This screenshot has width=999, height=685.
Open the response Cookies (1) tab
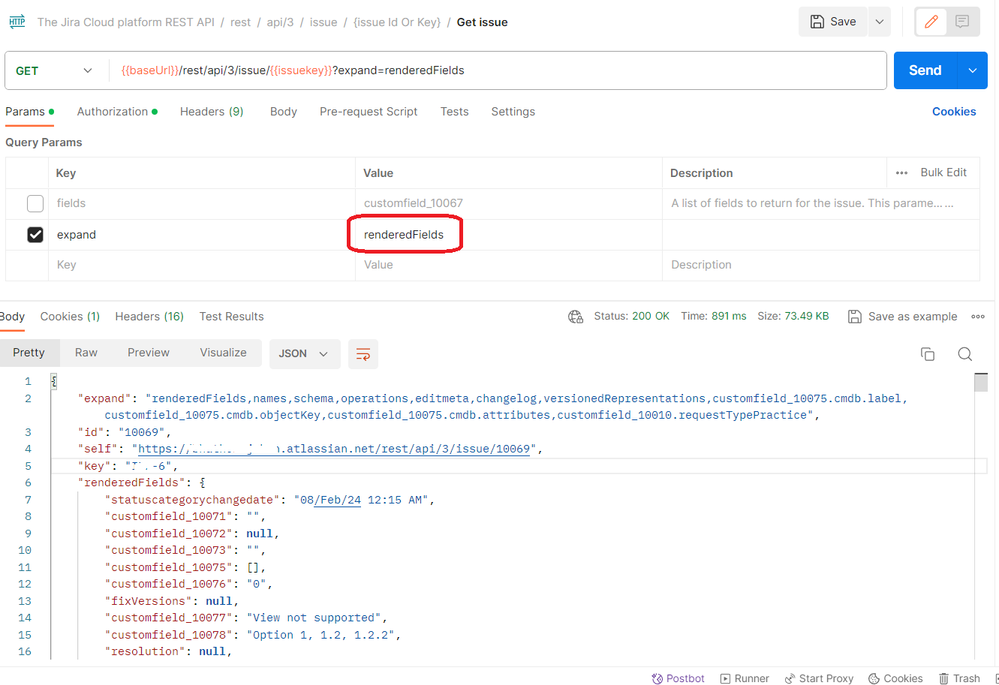click(70, 317)
